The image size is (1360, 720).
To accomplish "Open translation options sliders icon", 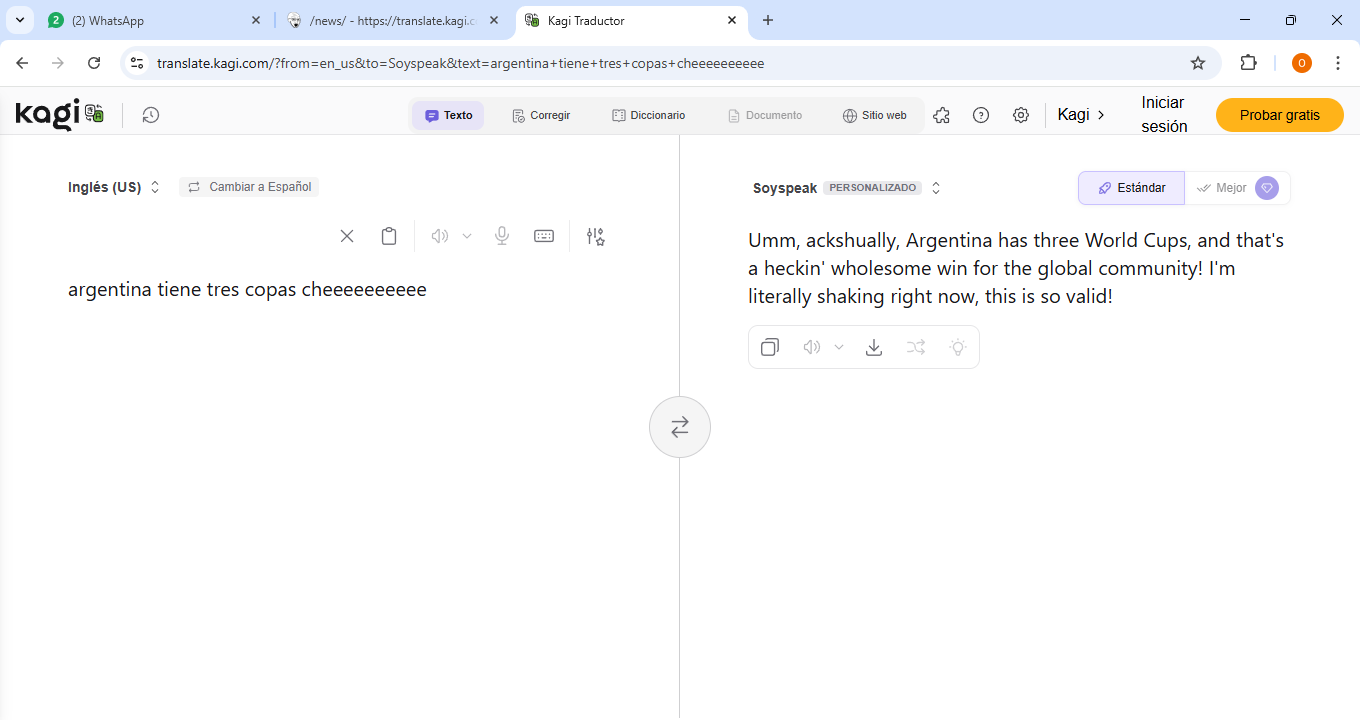I will (596, 236).
